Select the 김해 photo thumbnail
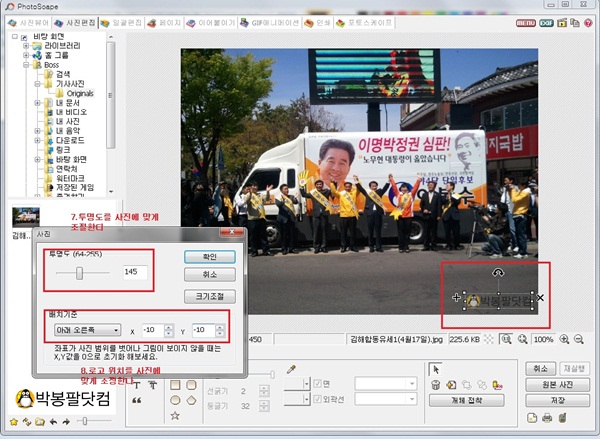Screen dimensions: 600x439 point(25,217)
